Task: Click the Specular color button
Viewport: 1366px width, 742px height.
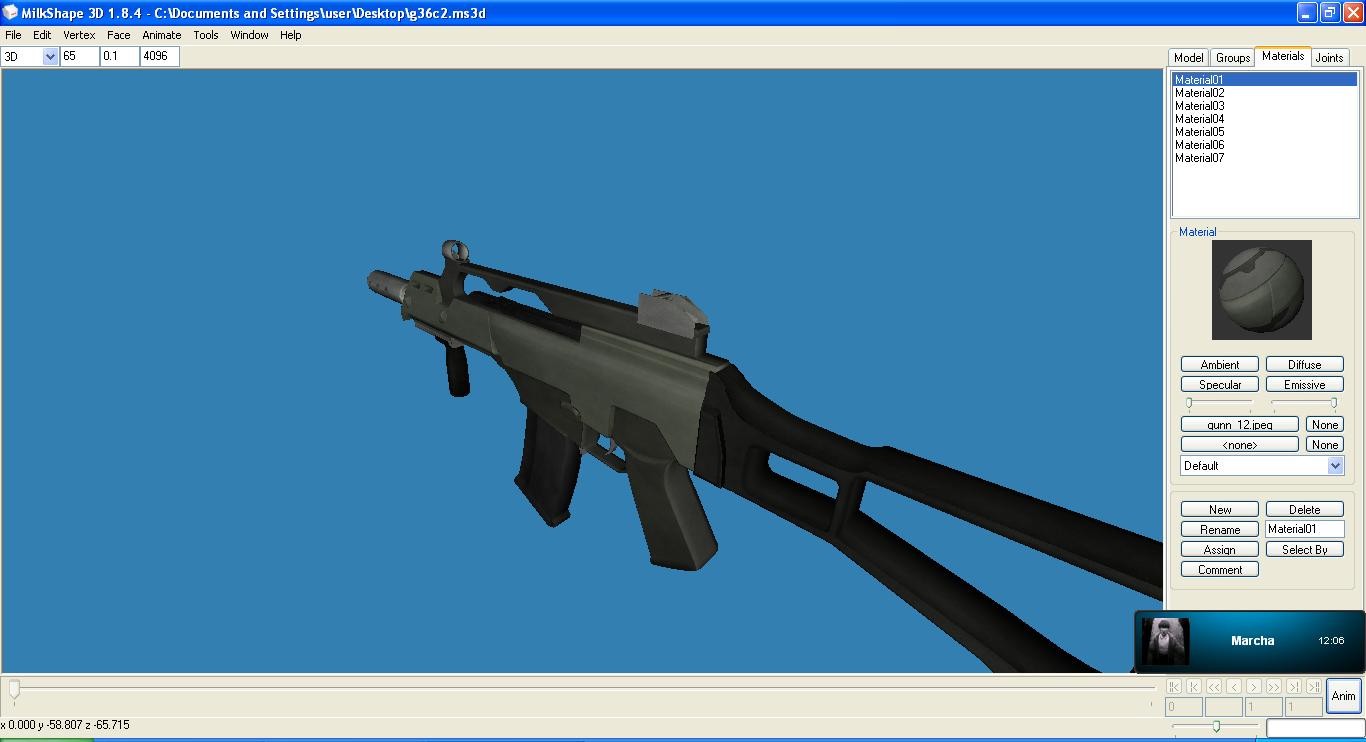Action: tap(1220, 385)
